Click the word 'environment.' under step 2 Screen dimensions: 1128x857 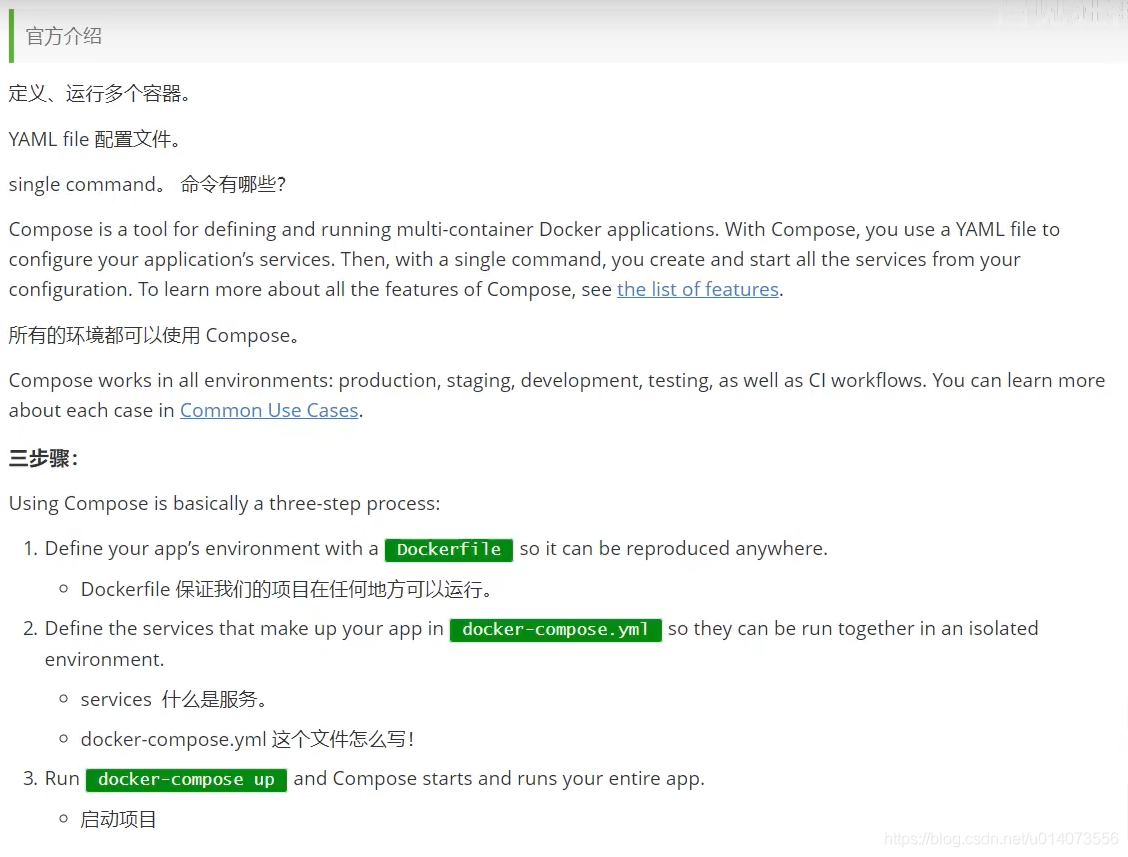click(104, 659)
